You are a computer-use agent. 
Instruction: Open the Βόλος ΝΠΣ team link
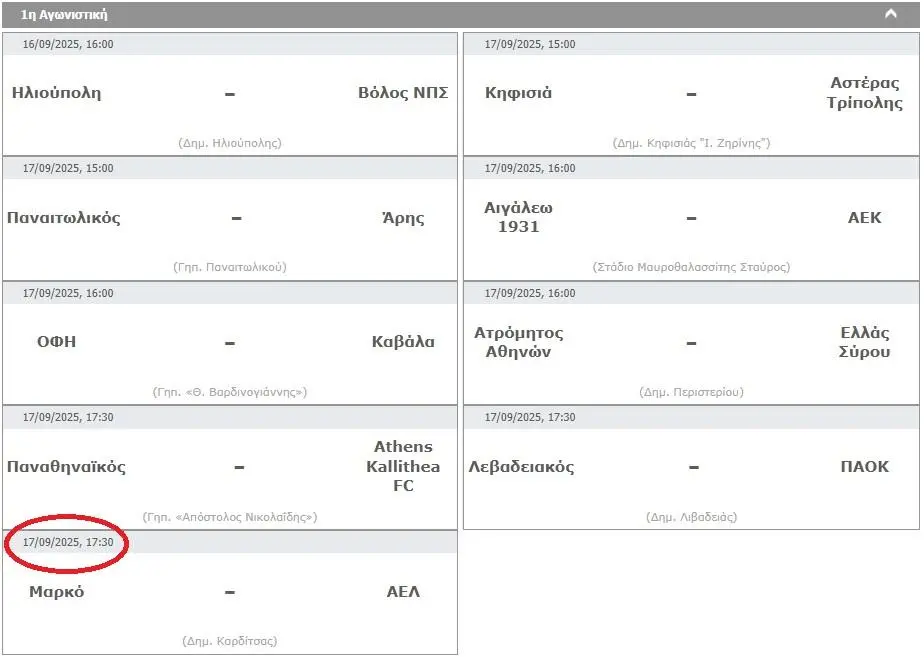403,93
